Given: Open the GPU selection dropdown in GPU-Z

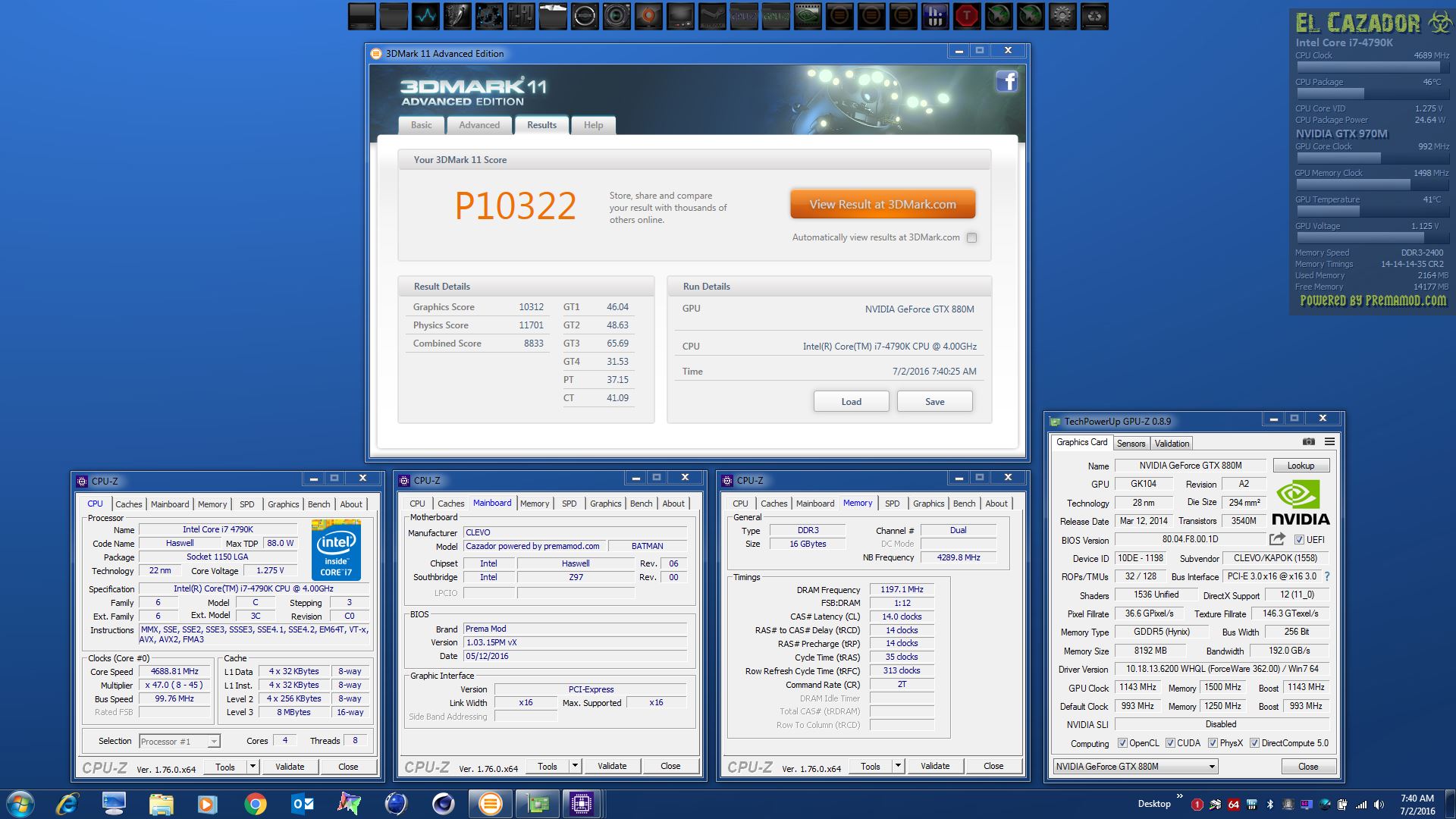Looking at the screenshot, I should tap(1135, 767).
